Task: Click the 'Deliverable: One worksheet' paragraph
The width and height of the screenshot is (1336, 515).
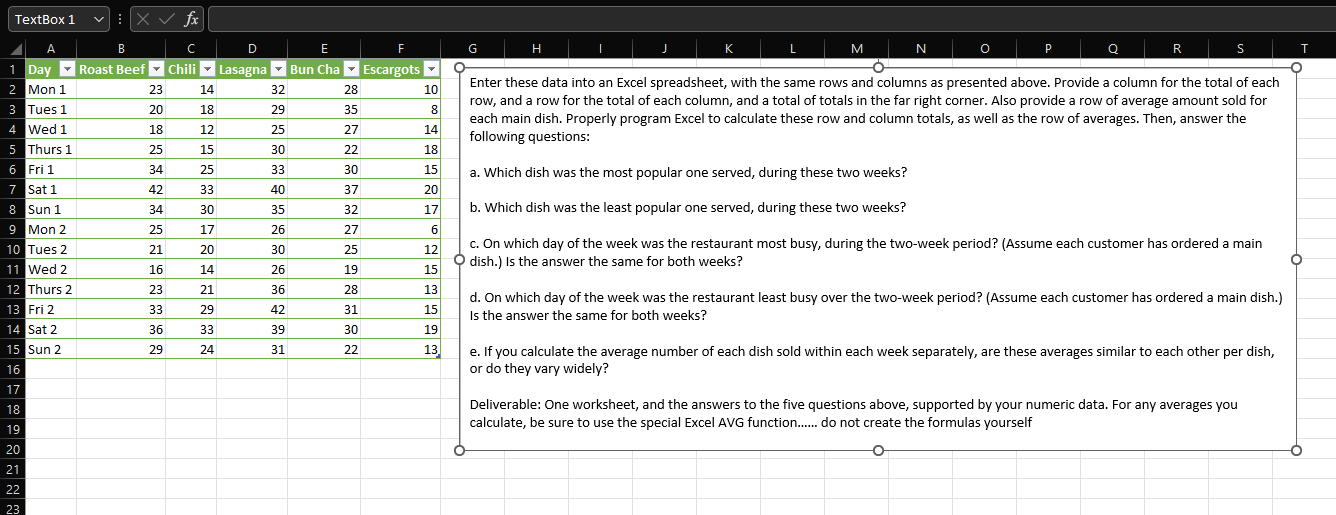Action: pyautogui.click(x=853, y=413)
